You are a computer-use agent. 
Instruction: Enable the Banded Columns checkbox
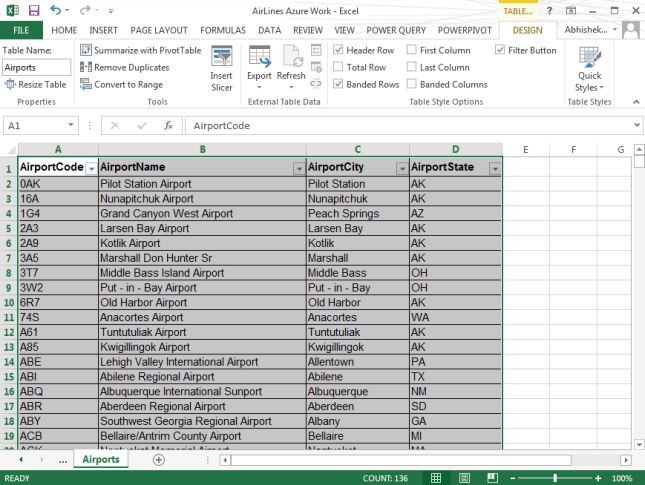(x=411, y=84)
